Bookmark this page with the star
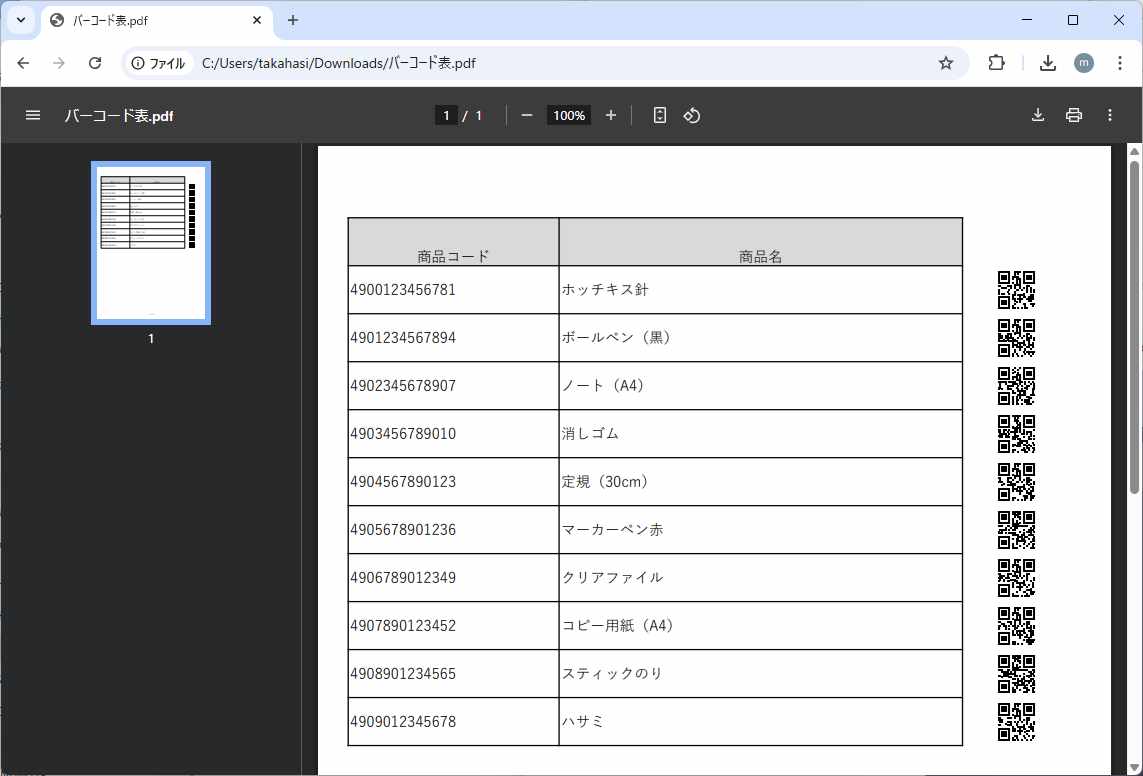The image size is (1143, 776). tap(946, 62)
